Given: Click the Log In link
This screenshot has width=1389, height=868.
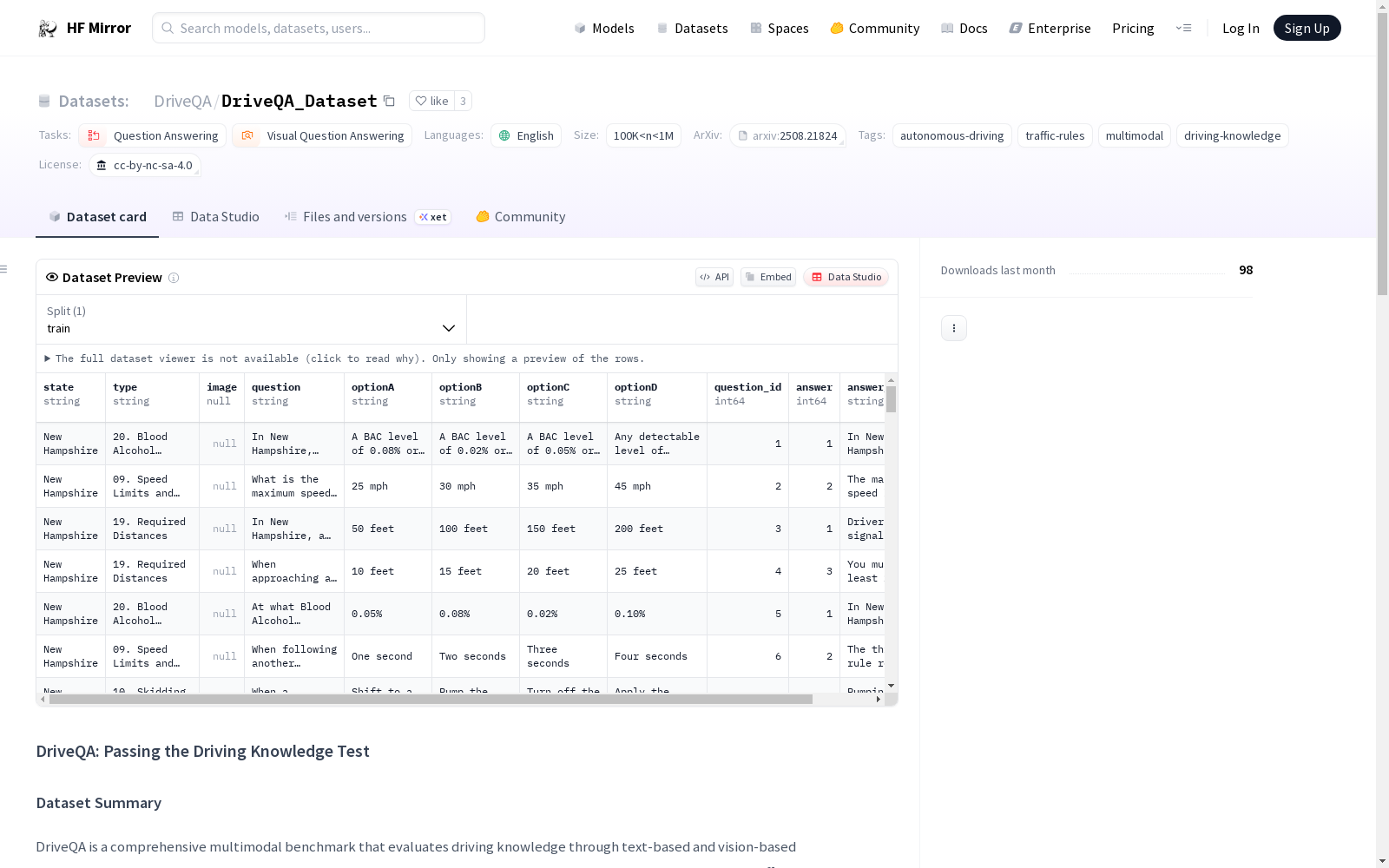Looking at the screenshot, I should click(1241, 28).
